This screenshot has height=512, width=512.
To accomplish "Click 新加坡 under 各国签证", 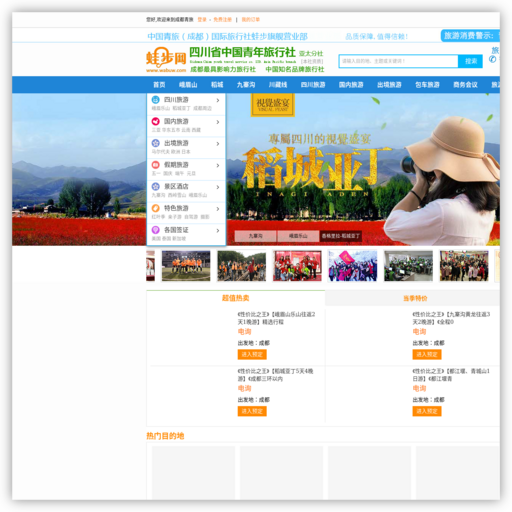I will 179,238.
